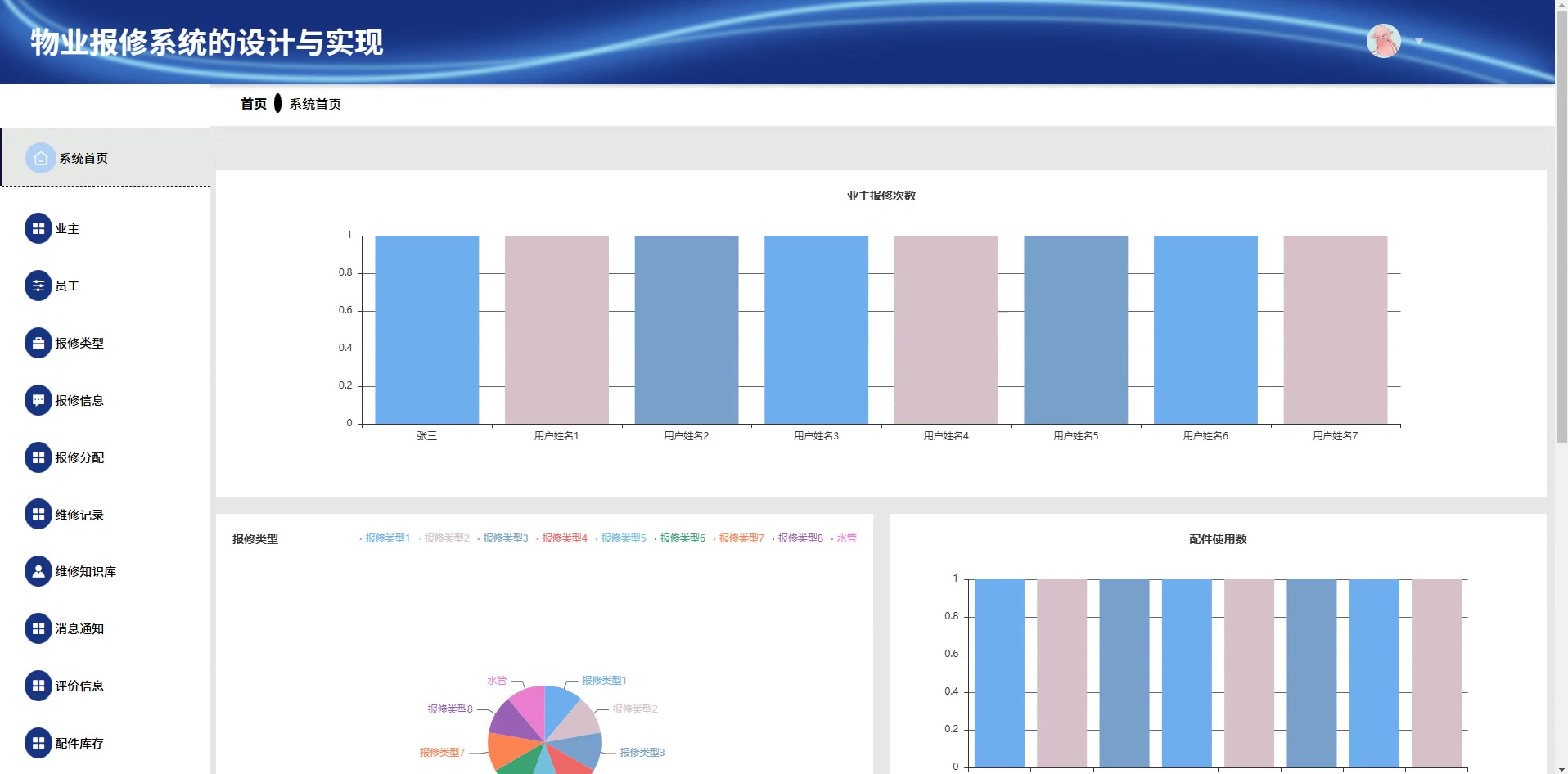
Task: Select the 用户姓名4 bar
Action: coord(946,330)
